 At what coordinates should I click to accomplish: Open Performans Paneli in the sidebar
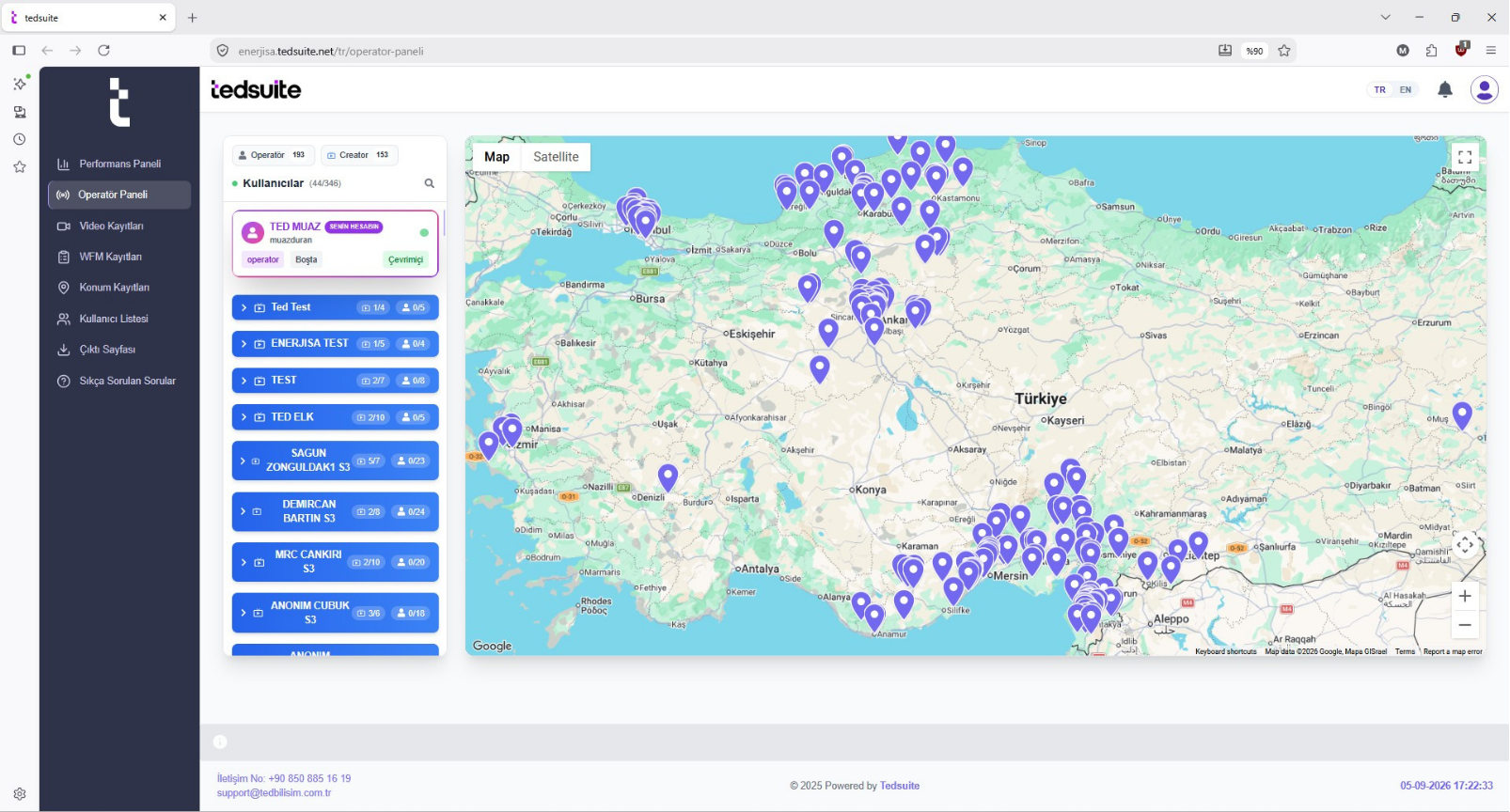(119, 164)
